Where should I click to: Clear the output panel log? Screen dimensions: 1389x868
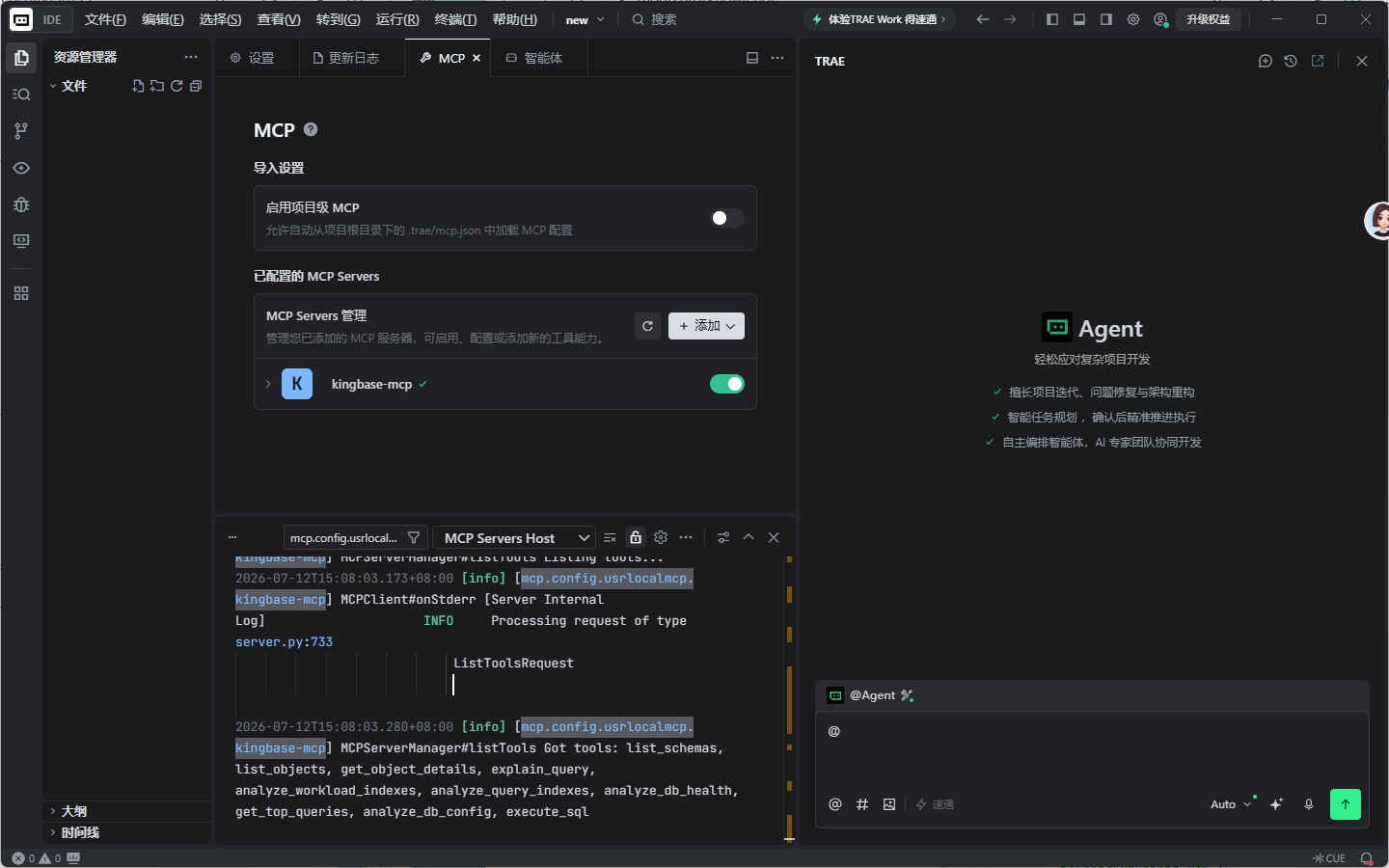610,538
